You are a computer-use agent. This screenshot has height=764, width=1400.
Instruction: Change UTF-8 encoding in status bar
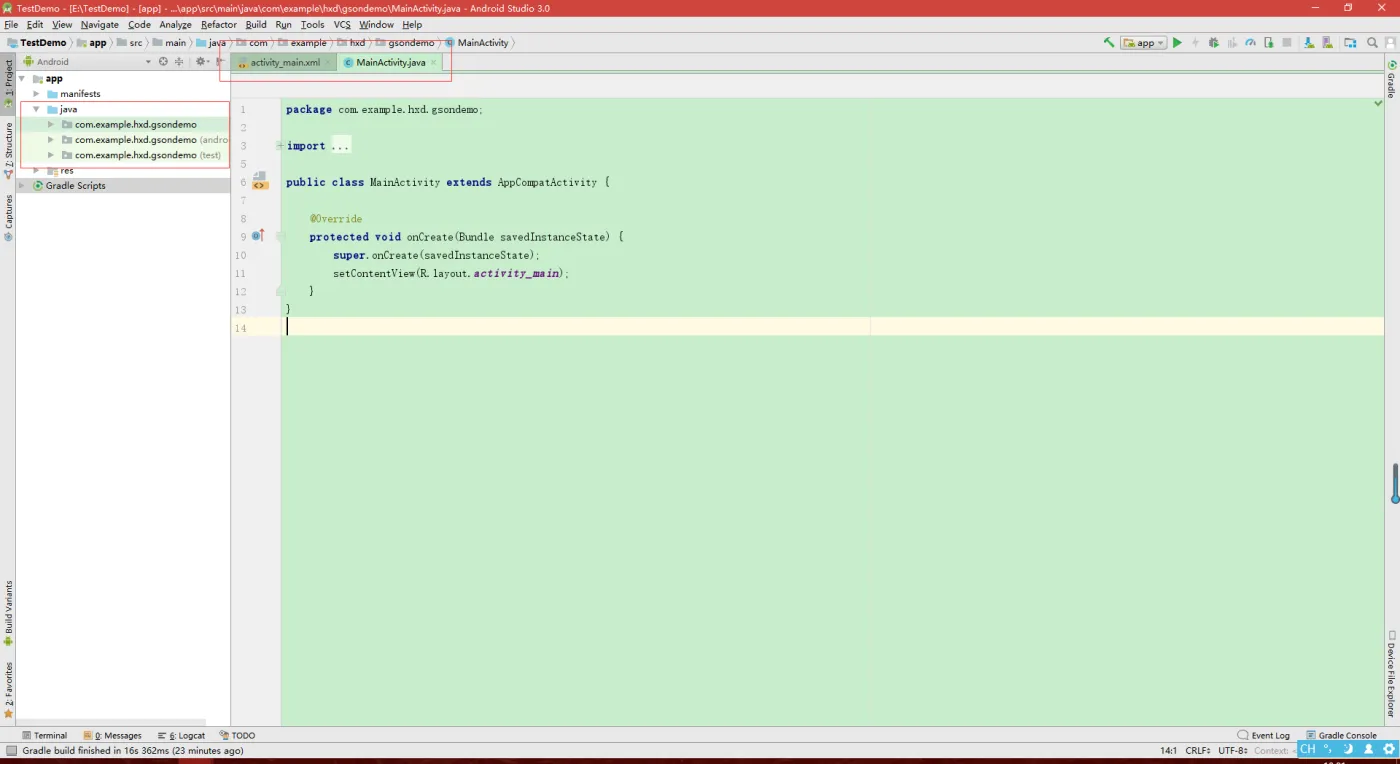pos(1233,750)
